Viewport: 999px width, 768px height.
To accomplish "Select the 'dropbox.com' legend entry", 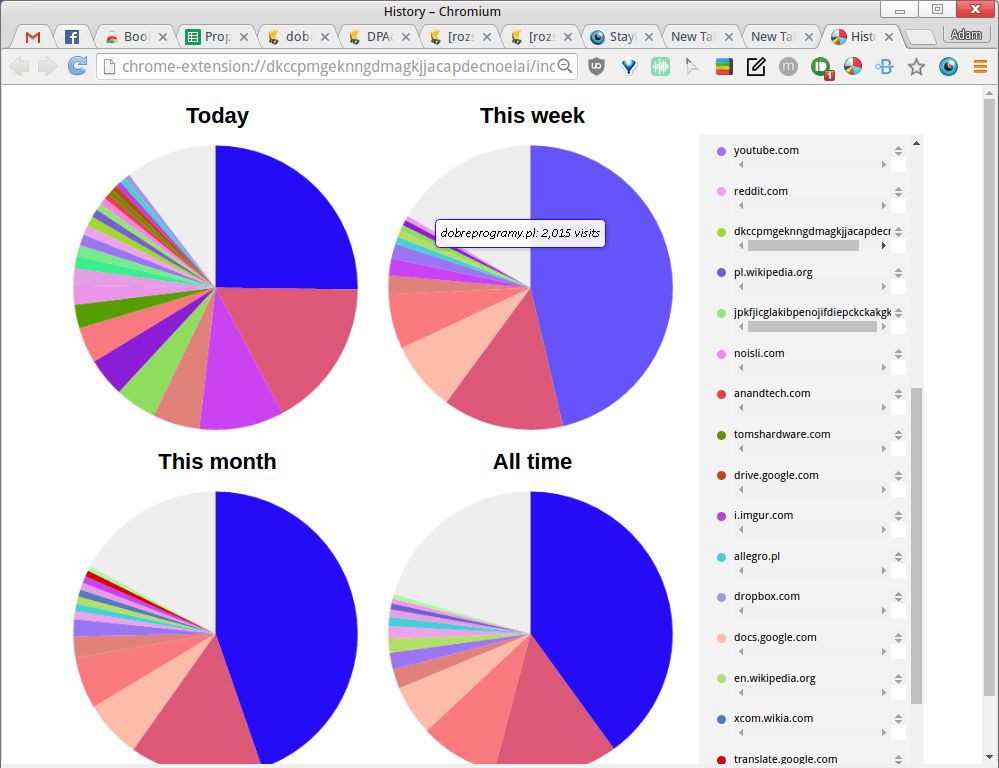I will tap(766, 596).
